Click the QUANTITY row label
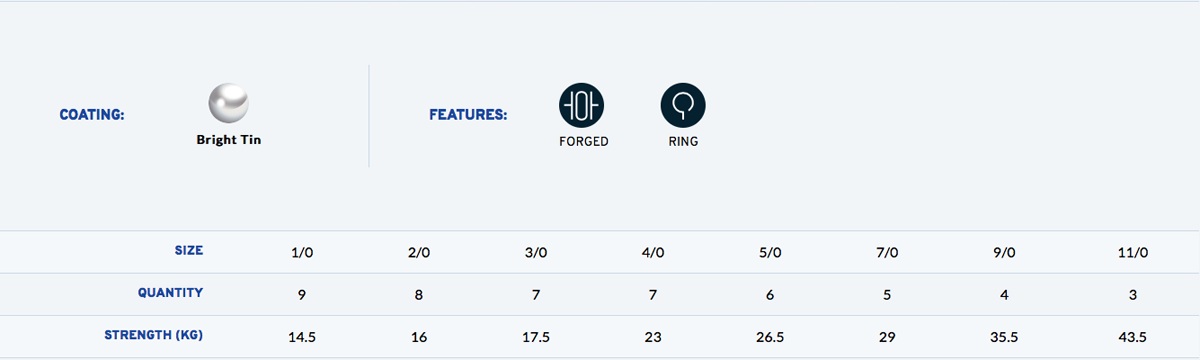The height and width of the screenshot is (360, 1200). 171,293
